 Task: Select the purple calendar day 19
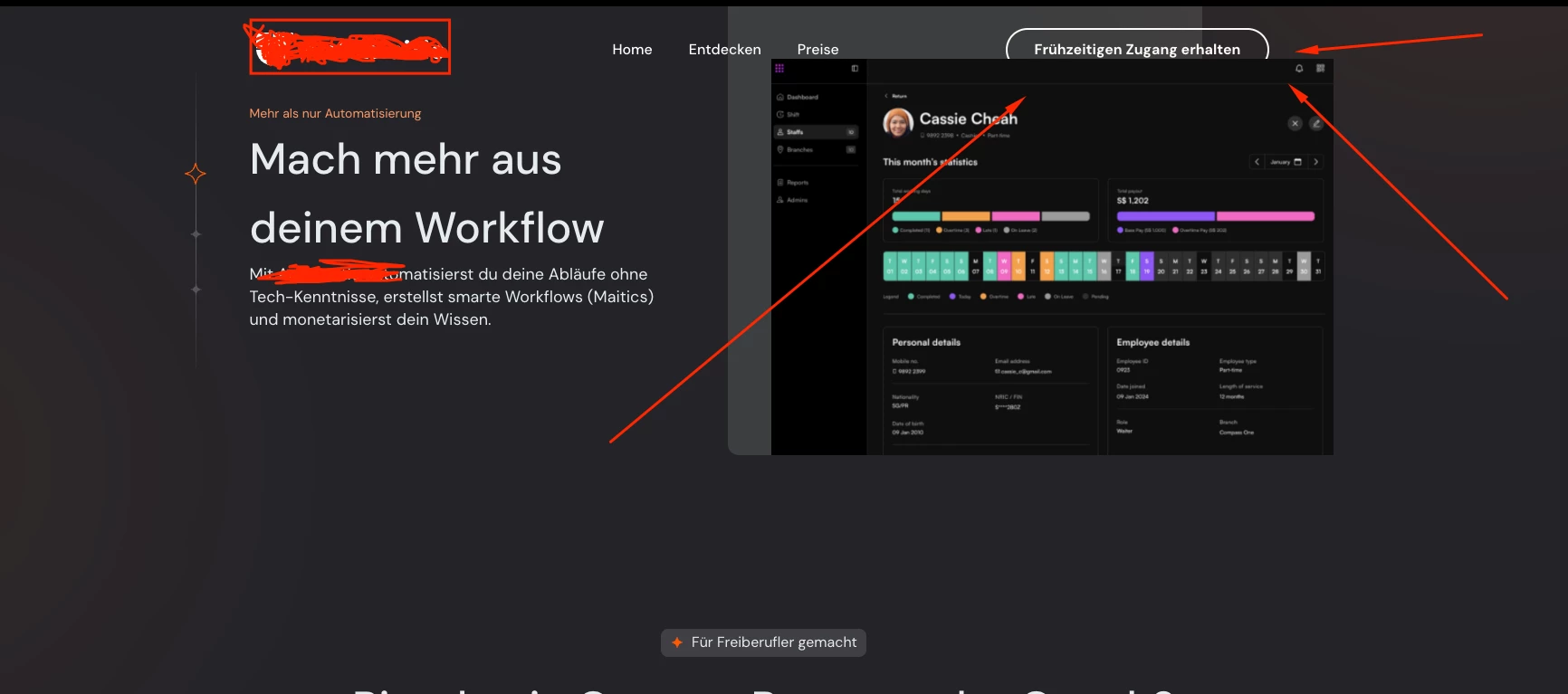(x=1147, y=266)
